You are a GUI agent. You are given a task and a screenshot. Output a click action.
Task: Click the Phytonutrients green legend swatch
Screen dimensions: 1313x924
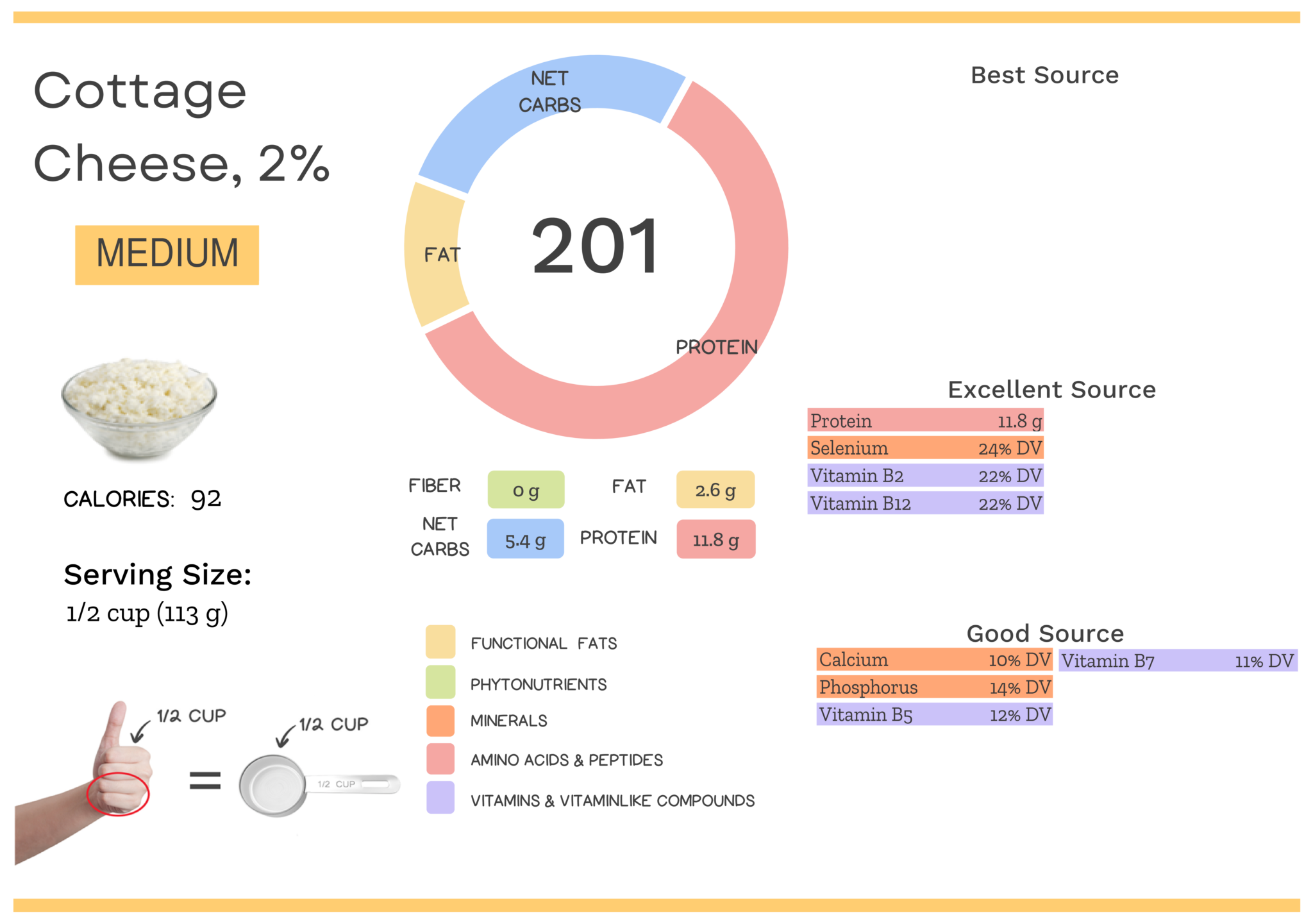(x=440, y=682)
